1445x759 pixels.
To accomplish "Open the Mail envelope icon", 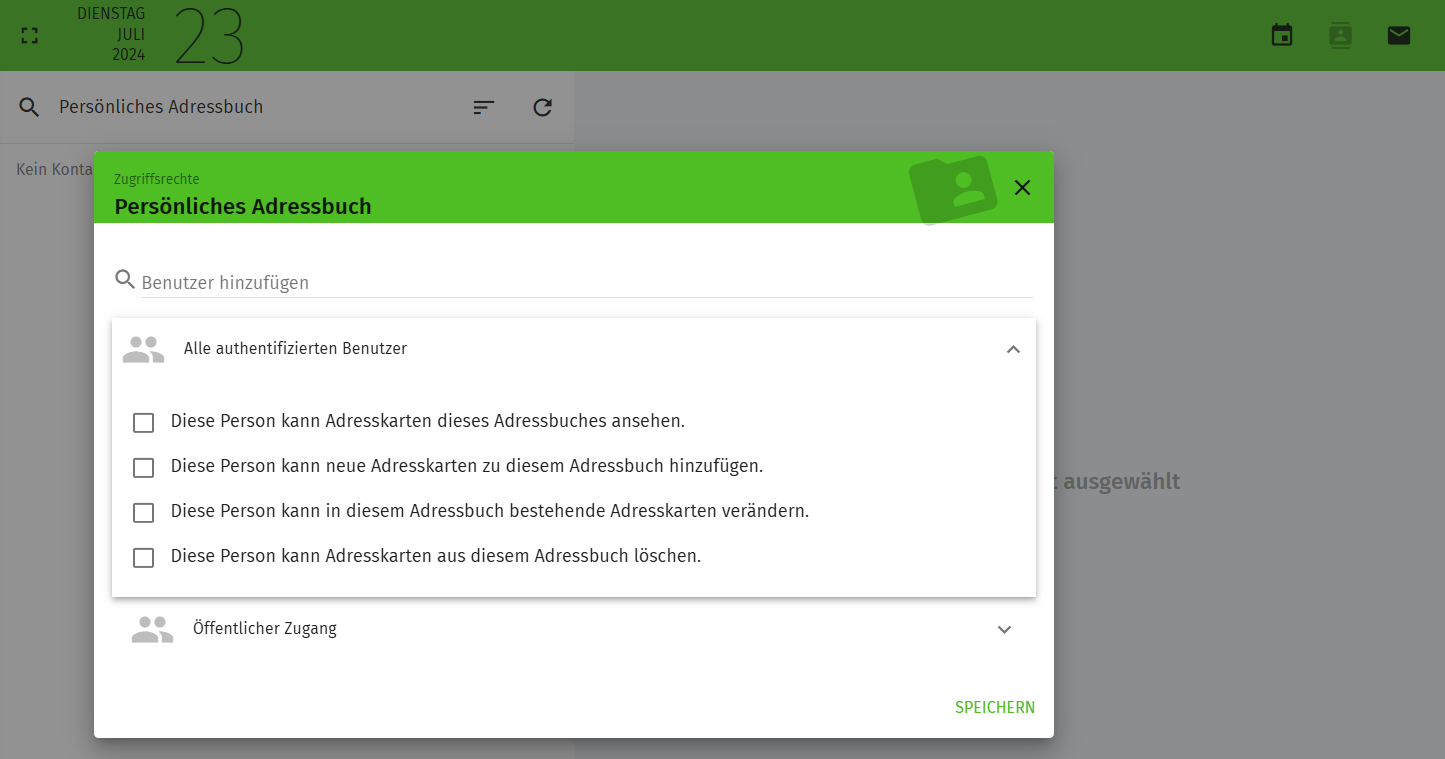I will tap(1399, 35).
